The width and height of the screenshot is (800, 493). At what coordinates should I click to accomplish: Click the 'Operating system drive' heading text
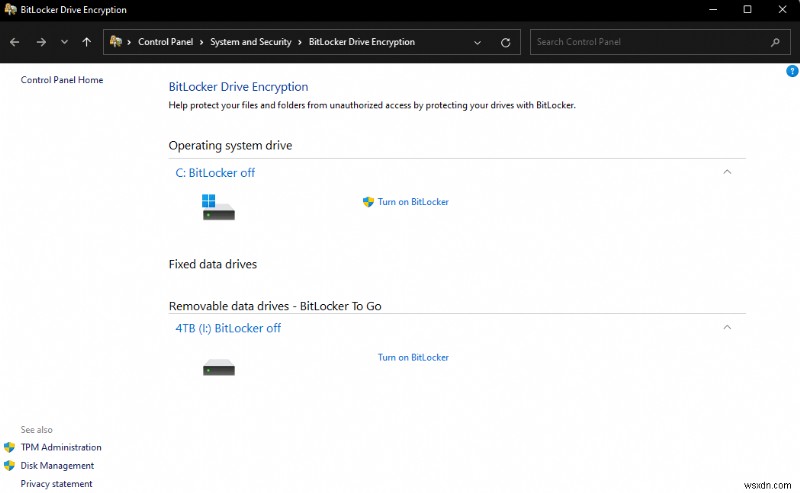pos(230,145)
